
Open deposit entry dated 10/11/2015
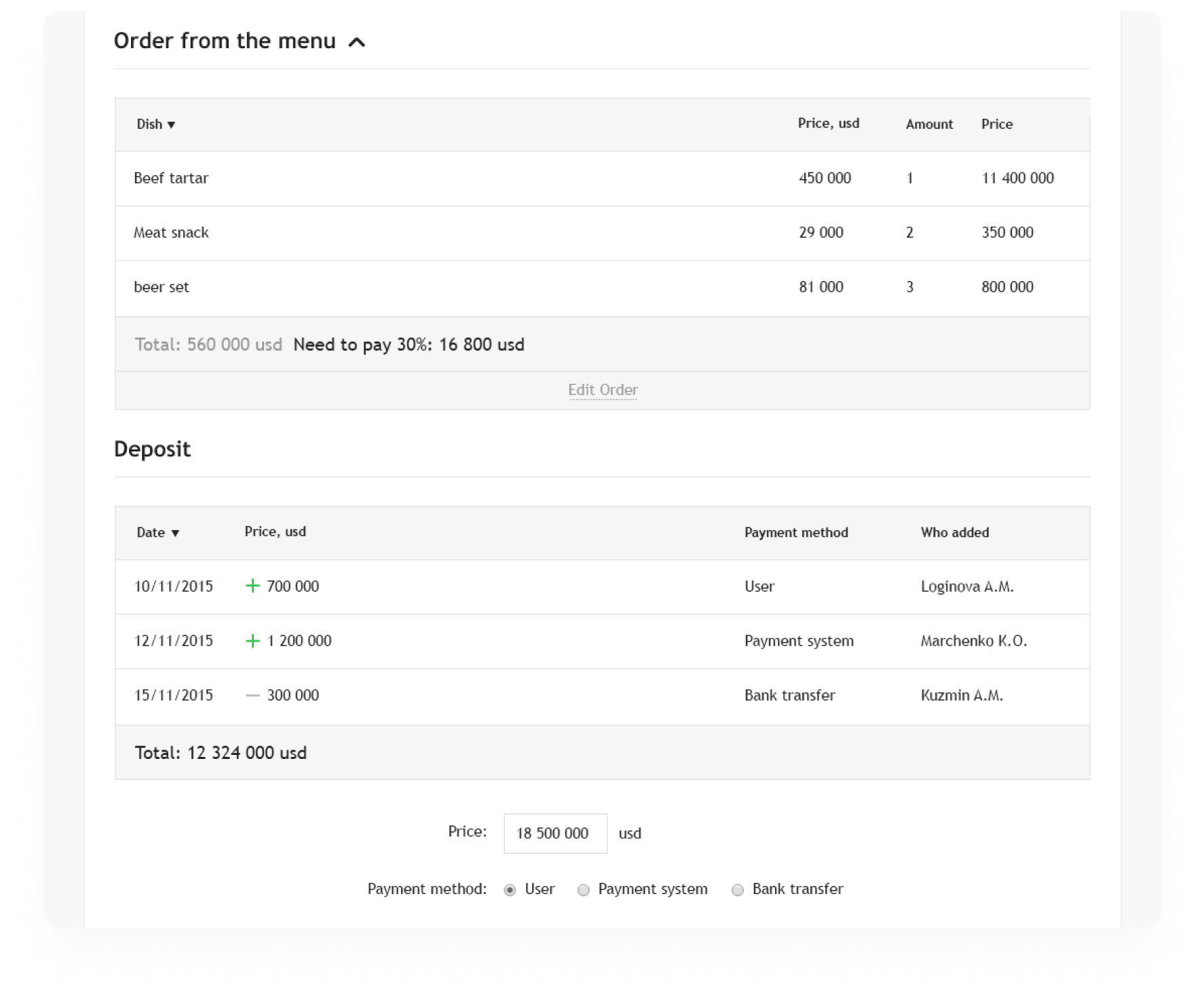(602, 587)
